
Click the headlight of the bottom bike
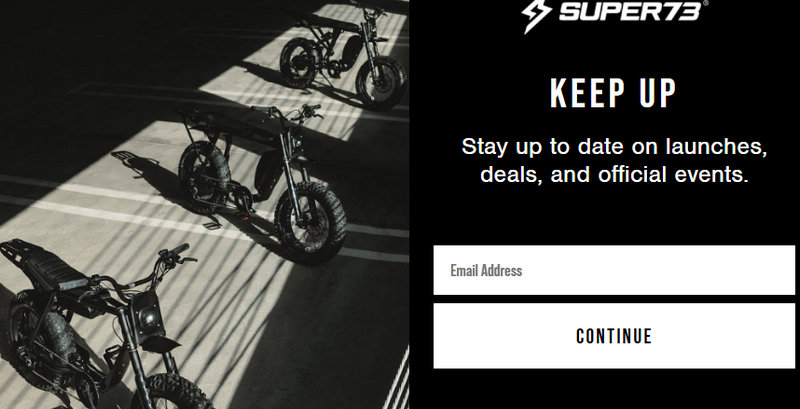(152, 320)
